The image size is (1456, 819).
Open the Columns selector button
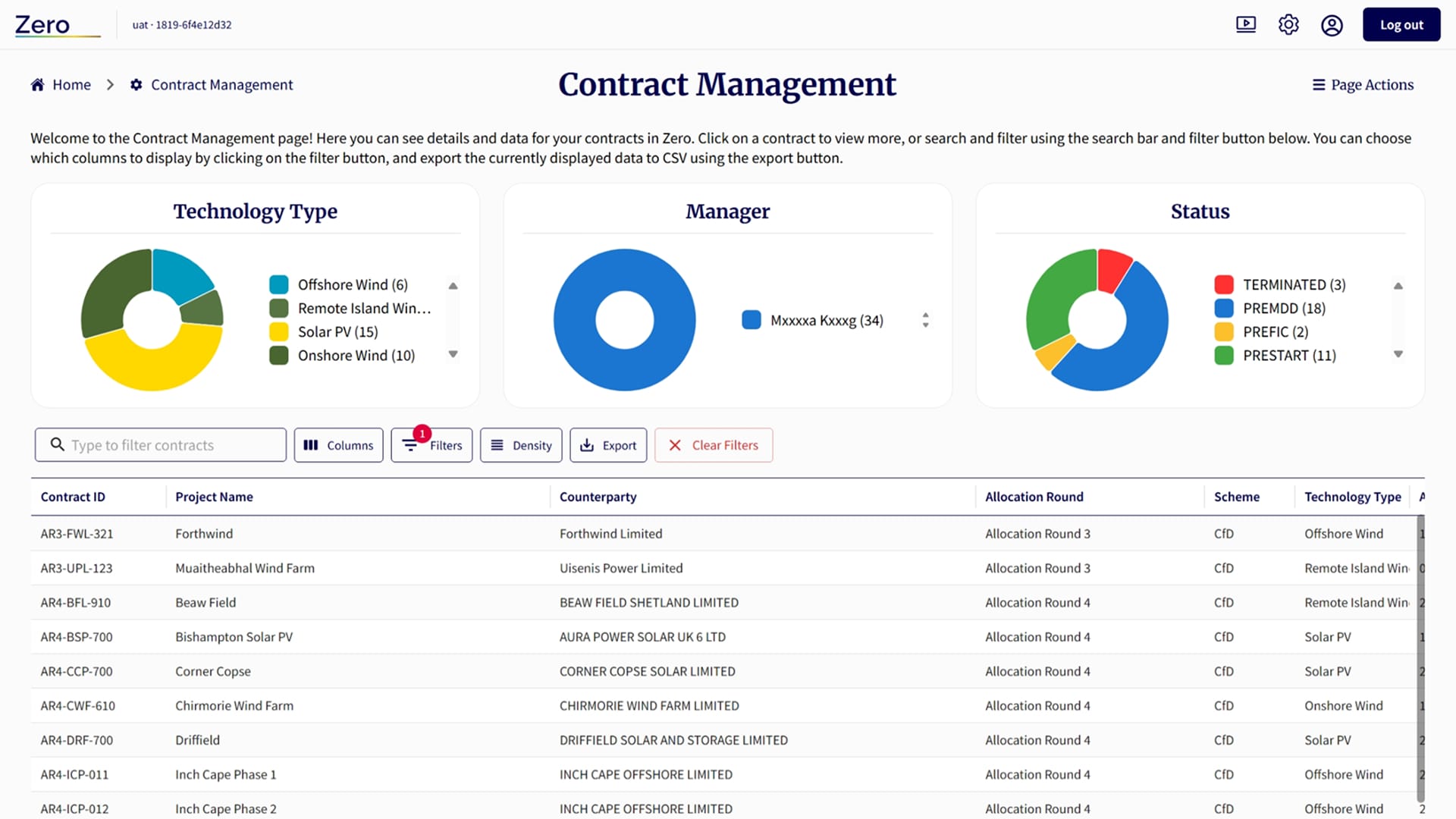tap(338, 445)
